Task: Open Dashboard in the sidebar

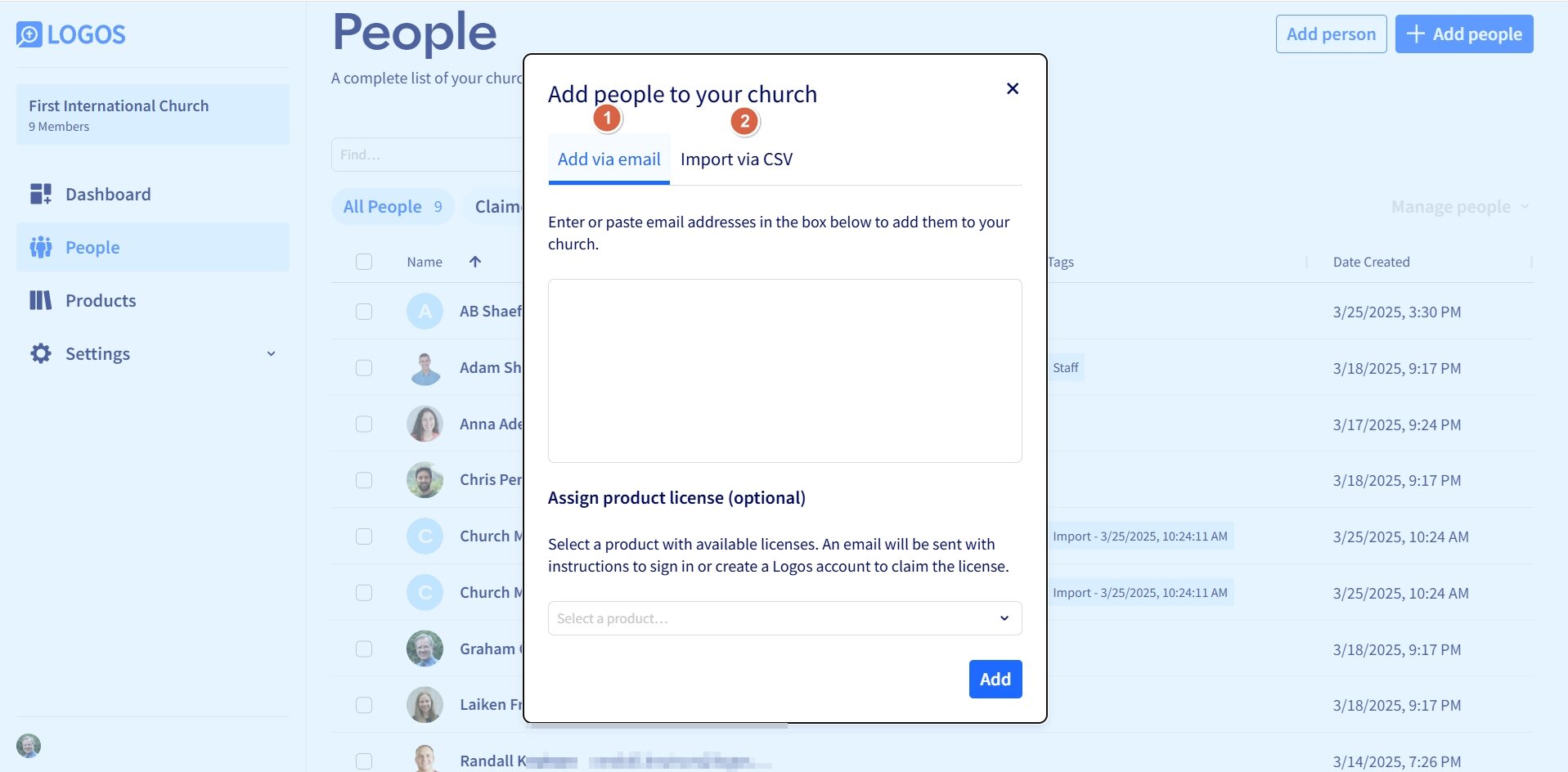Action: (153, 194)
